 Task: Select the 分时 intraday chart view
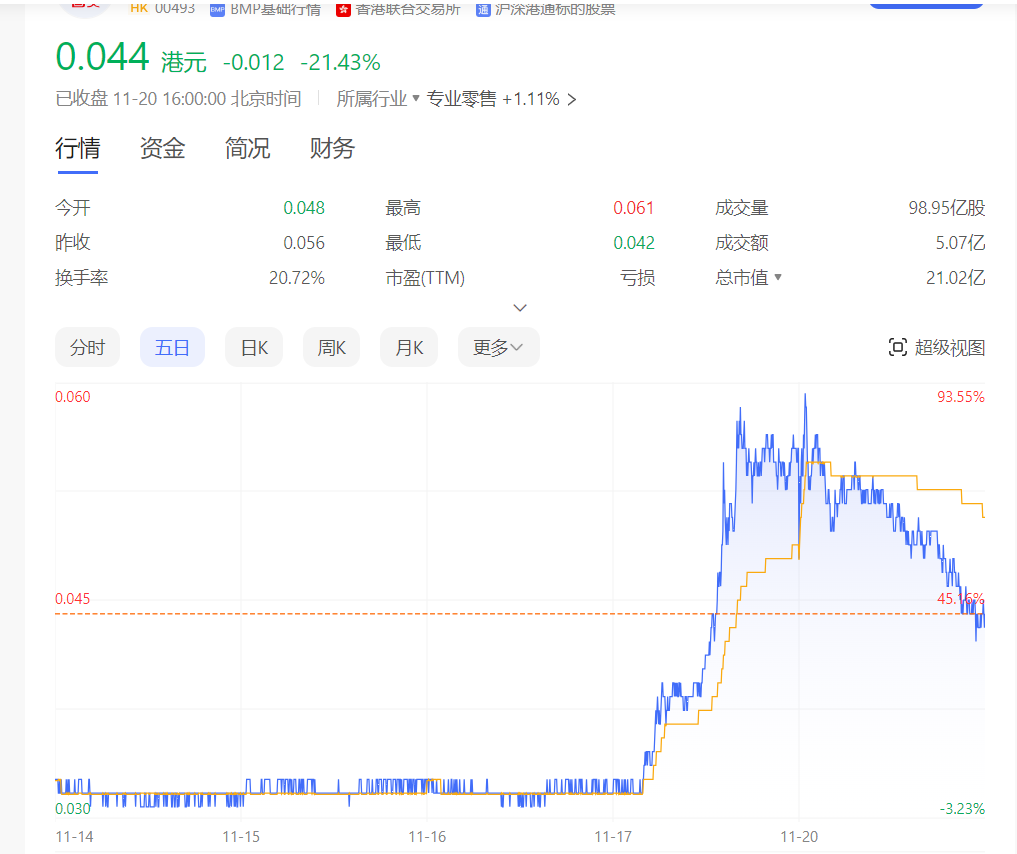click(87, 348)
